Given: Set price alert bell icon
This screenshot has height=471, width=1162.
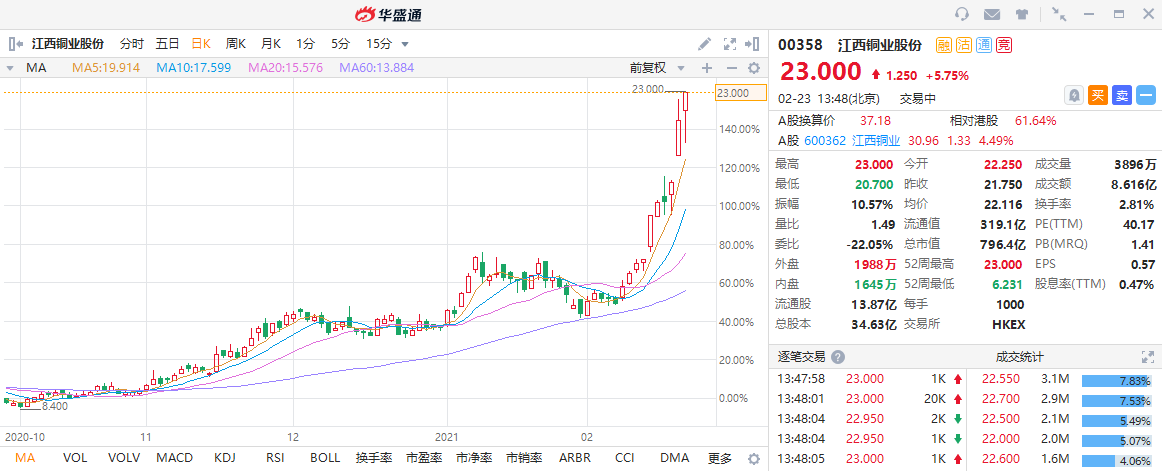Looking at the screenshot, I should pos(1074,95).
